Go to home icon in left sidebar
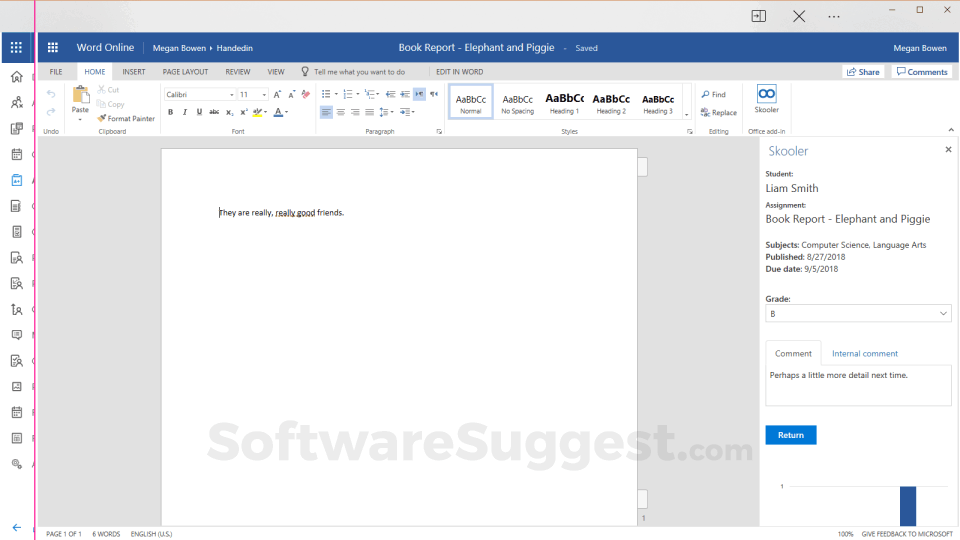The height and width of the screenshot is (540, 960). [17, 77]
